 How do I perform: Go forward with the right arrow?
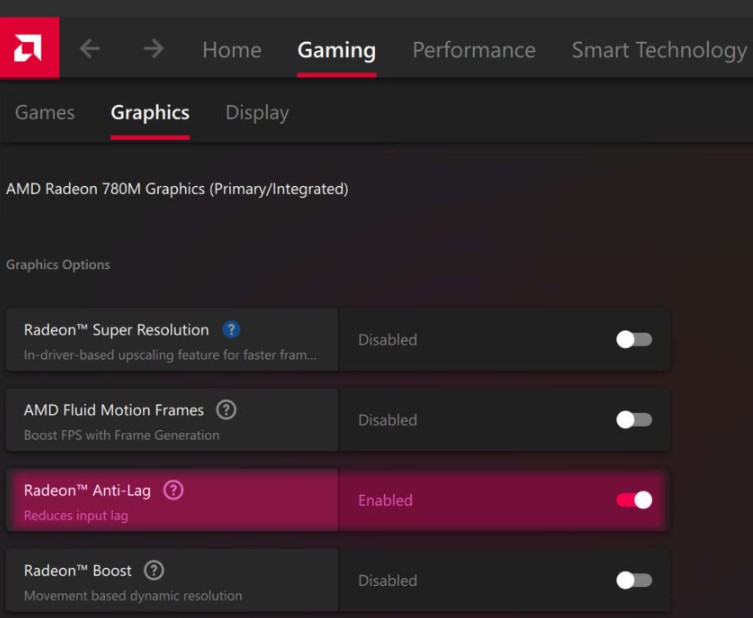click(154, 48)
